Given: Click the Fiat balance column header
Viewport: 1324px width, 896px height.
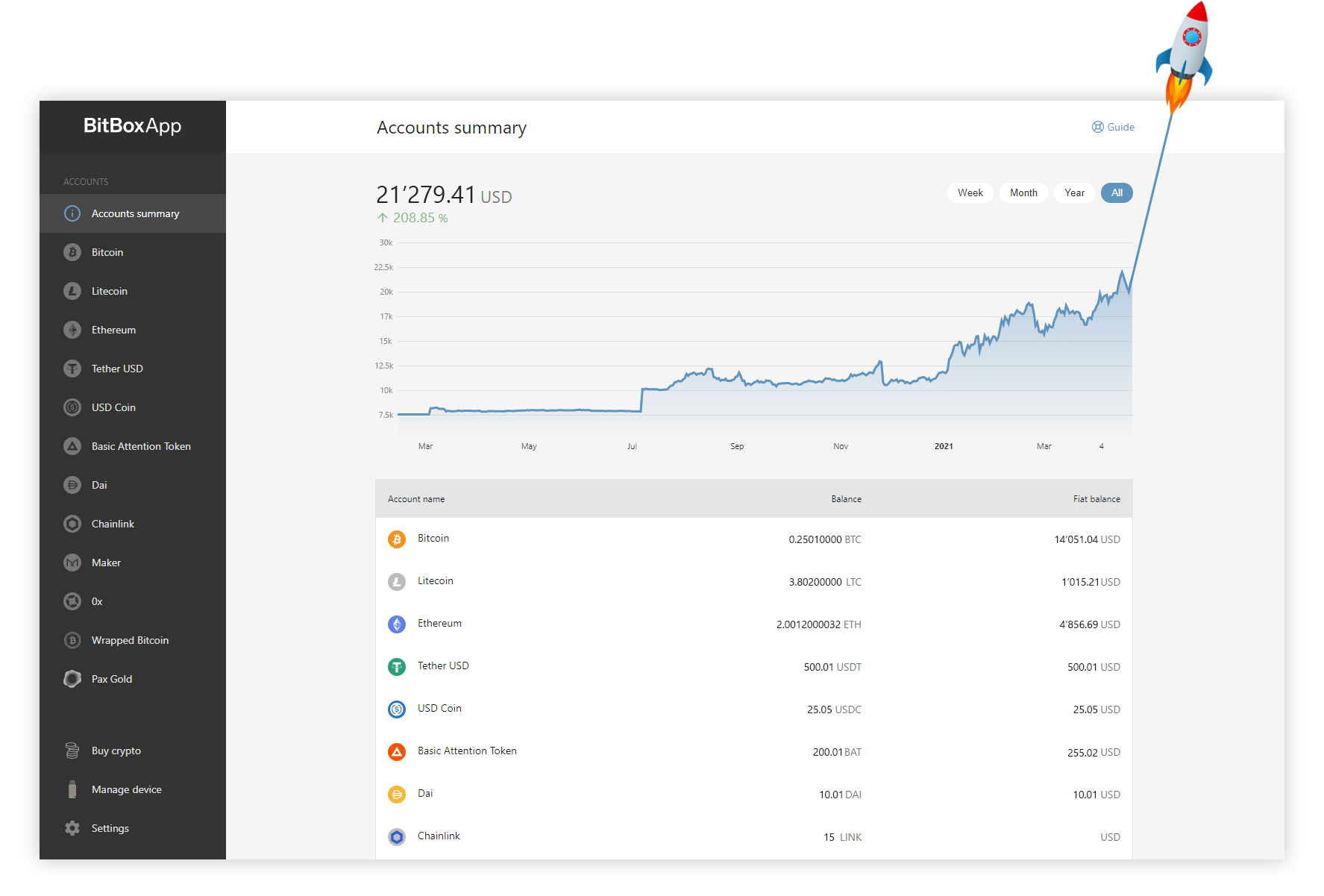Looking at the screenshot, I should click(1096, 499).
